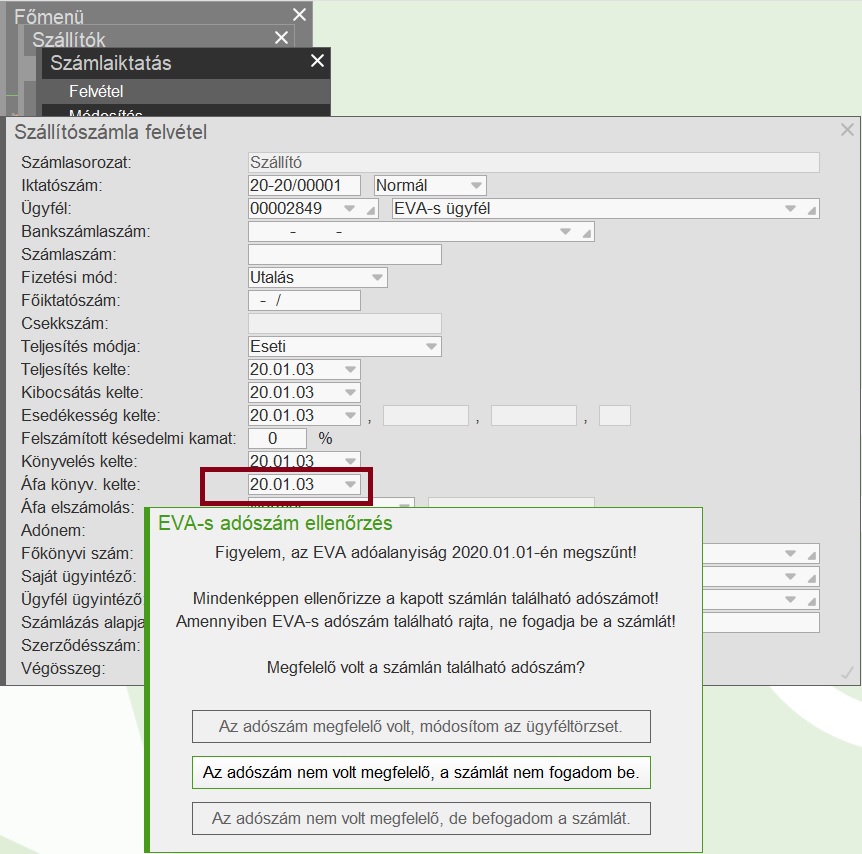Click the second Esedékesség kelte date field
This screenshot has height=854, width=862.
(426, 415)
